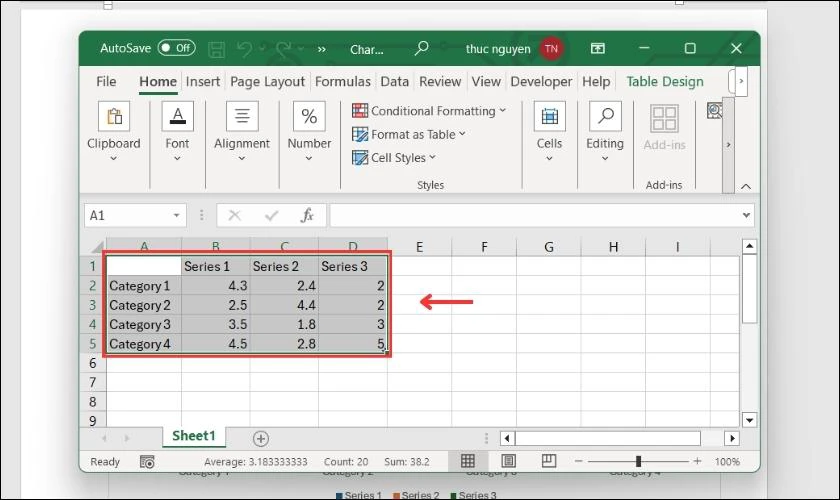
Task: Click the Save disk icon
Action: (x=216, y=50)
